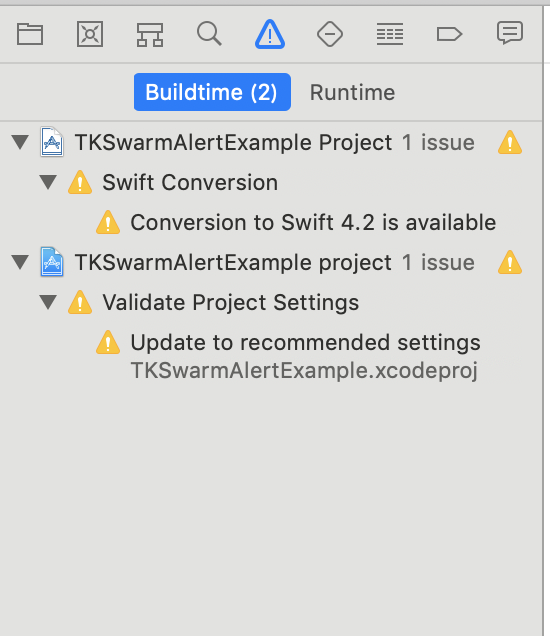Collapse the TKSwarmAlertExample Project group
The width and height of the screenshot is (550, 636).
[x=20, y=142]
